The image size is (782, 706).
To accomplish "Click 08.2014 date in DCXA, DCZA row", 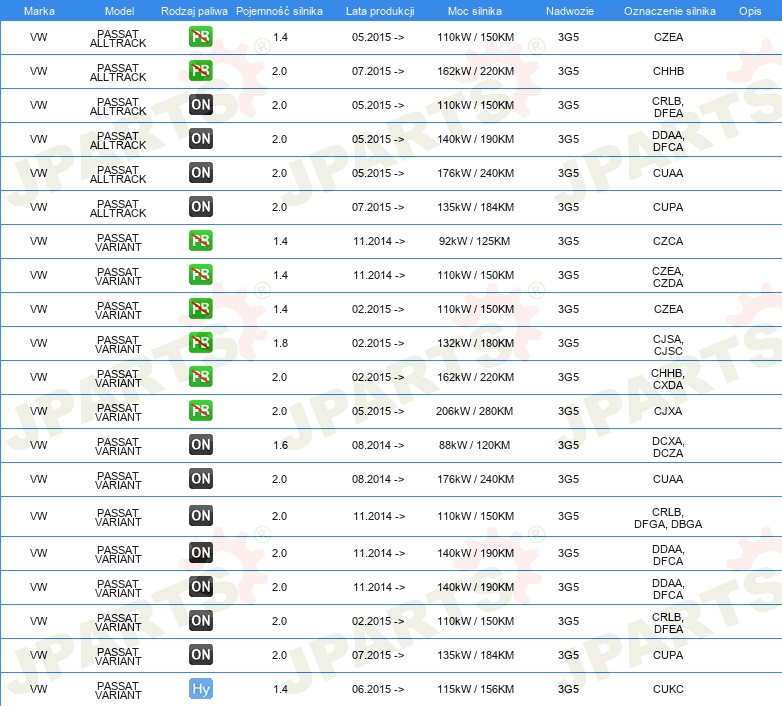I will 378,445.
